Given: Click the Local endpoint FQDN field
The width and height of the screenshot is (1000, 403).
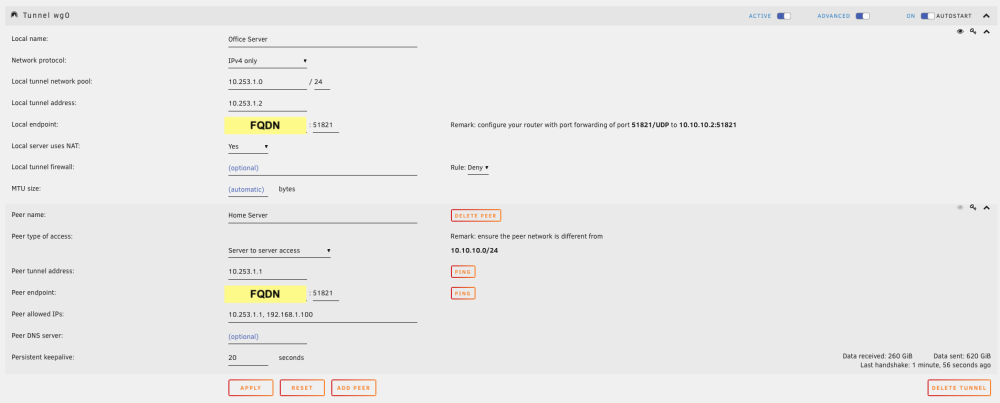Looking at the screenshot, I should coord(265,126).
